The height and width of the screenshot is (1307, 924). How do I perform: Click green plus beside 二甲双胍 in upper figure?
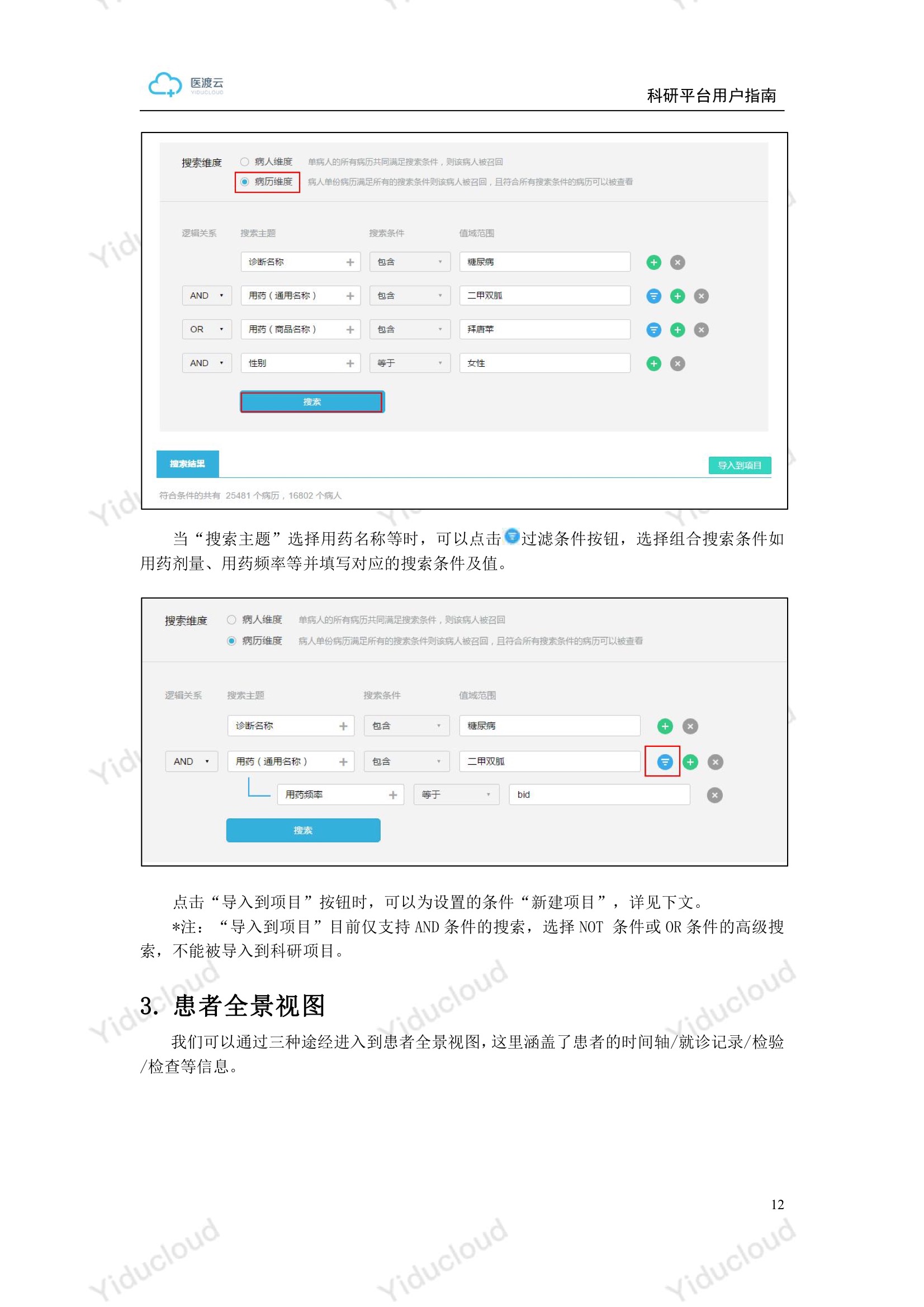pos(677,296)
